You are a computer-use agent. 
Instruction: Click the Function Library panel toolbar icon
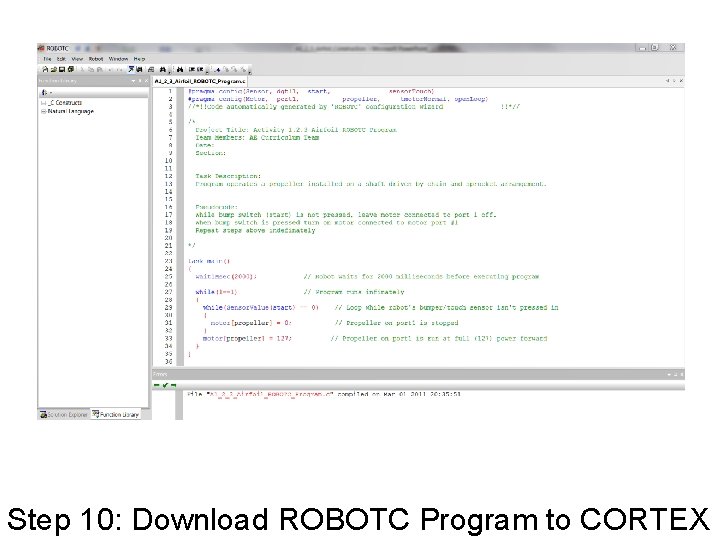coord(45,92)
